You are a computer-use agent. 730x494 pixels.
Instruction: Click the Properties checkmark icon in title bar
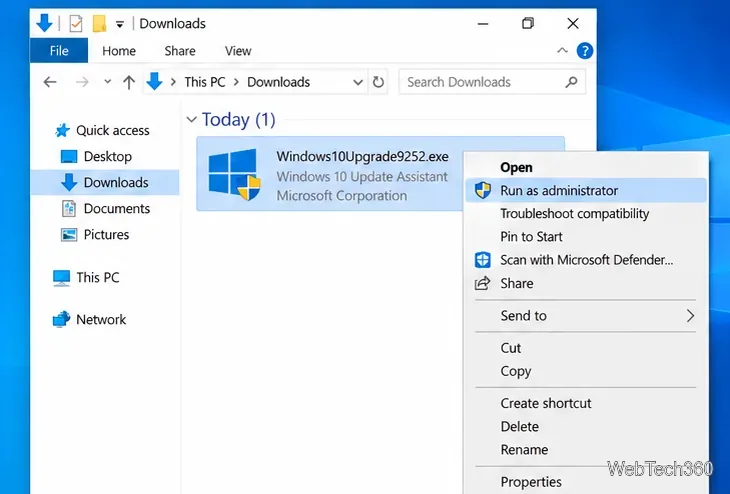click(75, 23)
